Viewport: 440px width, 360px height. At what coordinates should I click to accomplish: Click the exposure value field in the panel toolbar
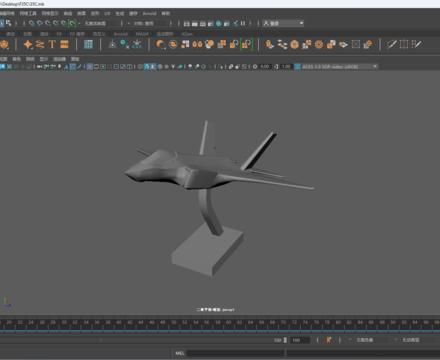[265, 67]
